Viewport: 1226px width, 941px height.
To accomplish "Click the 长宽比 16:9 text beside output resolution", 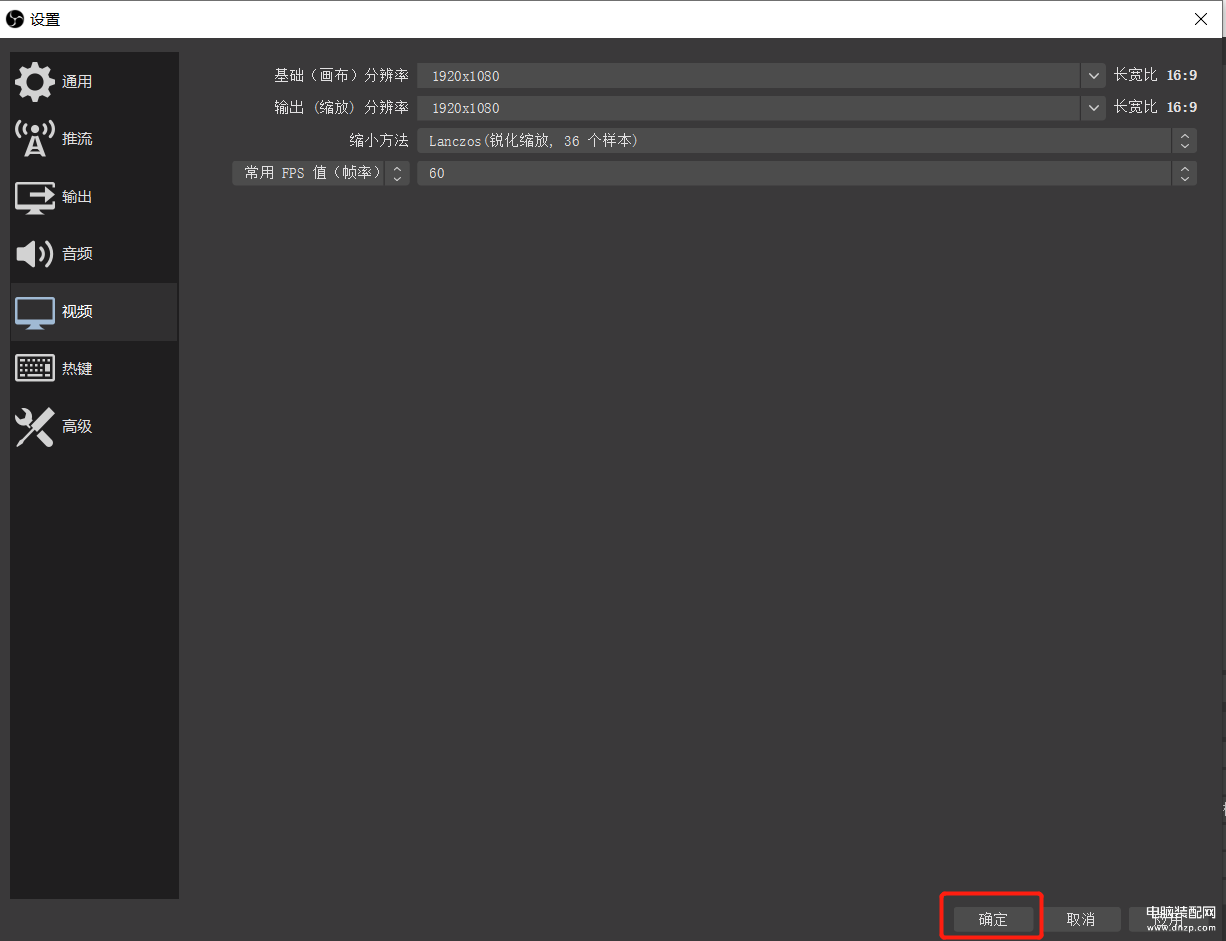I will [1155, 107].
